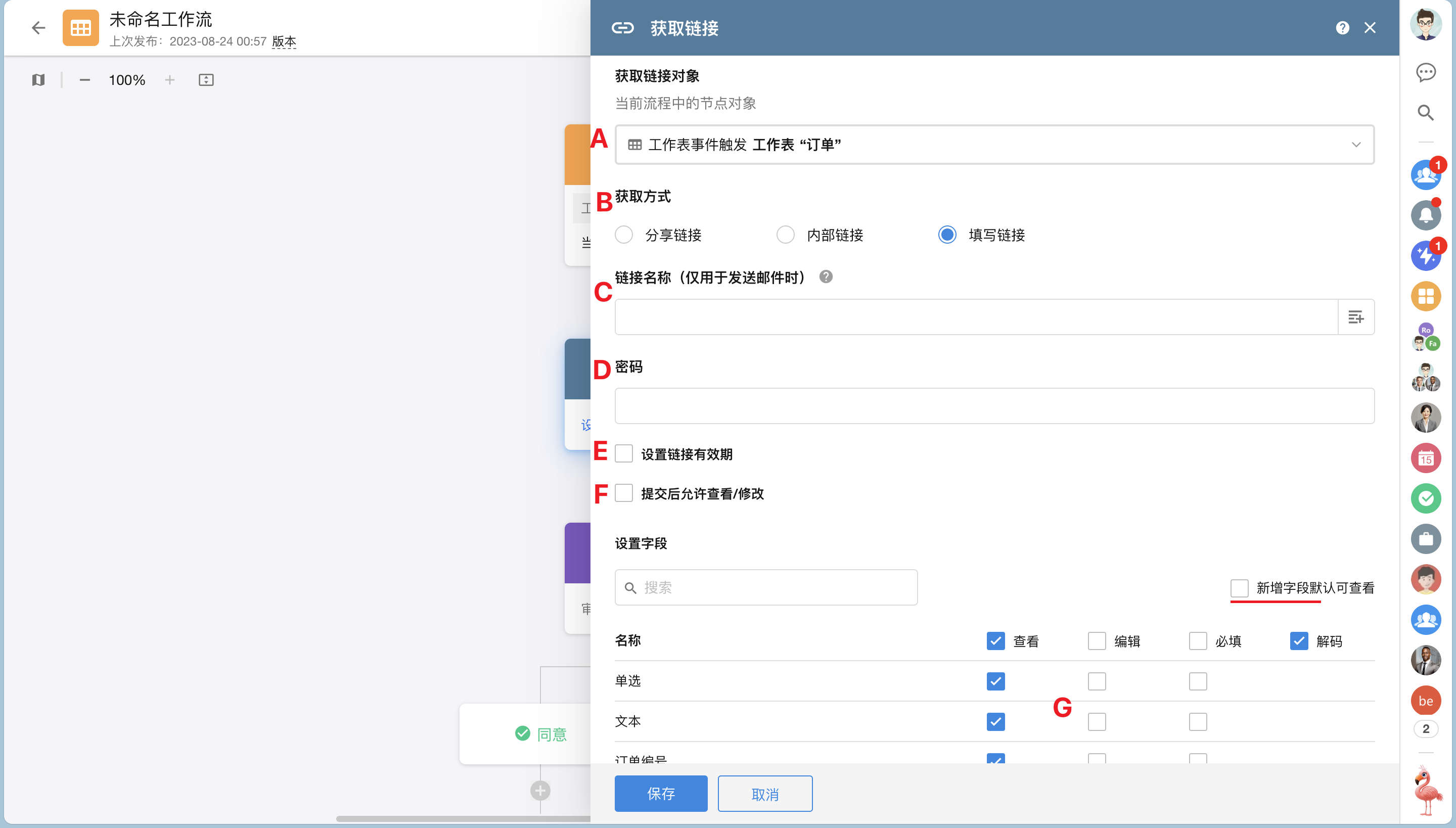Toggle 新增字段默认可查看 checkbox
The image size is (1456, 828).
coord(1239,587)
